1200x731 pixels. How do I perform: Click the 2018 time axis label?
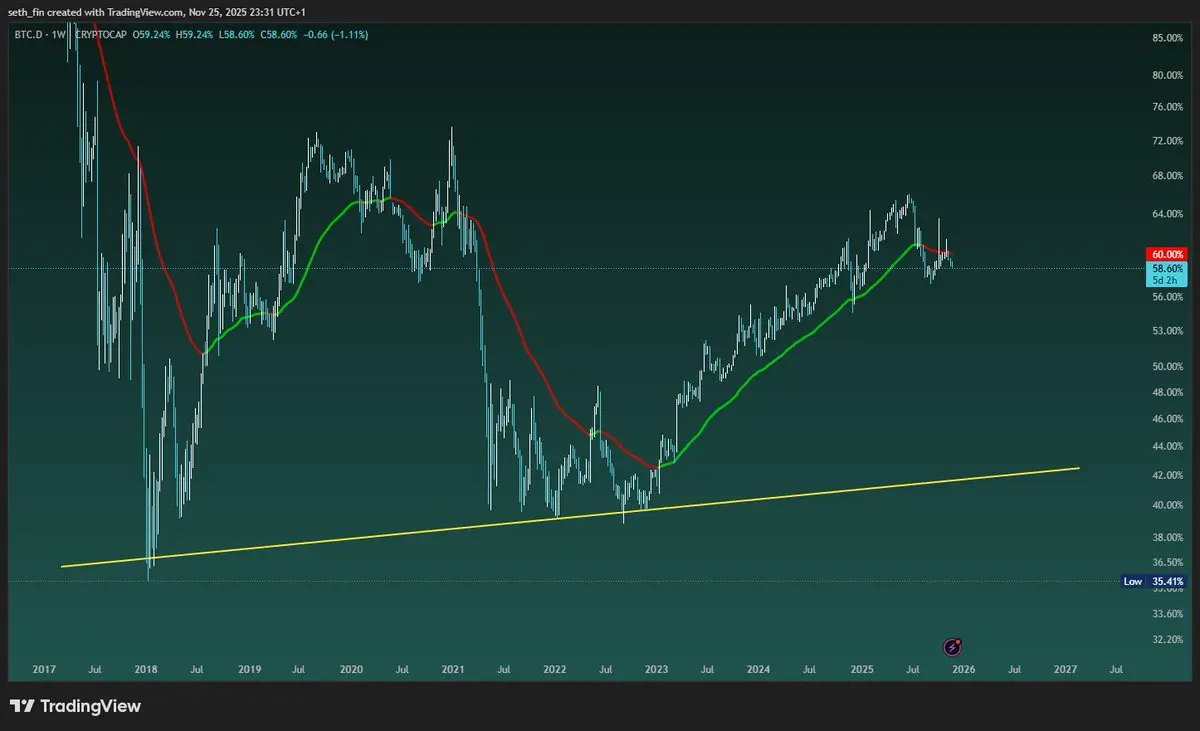[145, 668]
